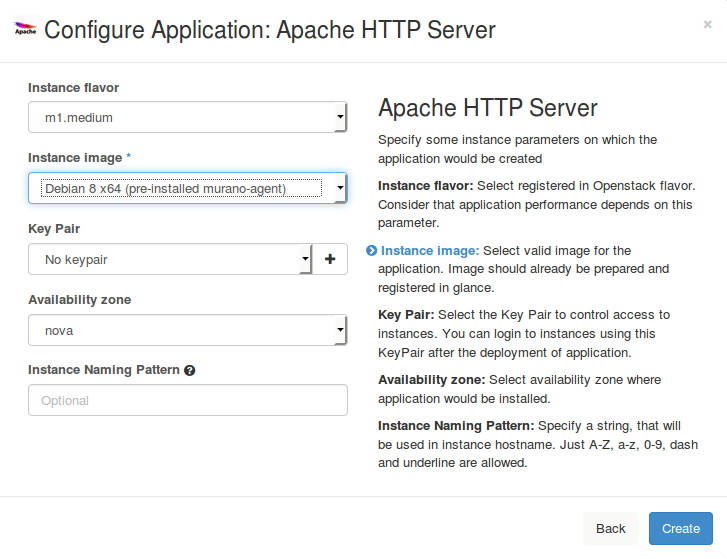The height and width of the screenshot is (559, 727).
Task: Expand the Instance image dropdown
Action: pos(187,188)
